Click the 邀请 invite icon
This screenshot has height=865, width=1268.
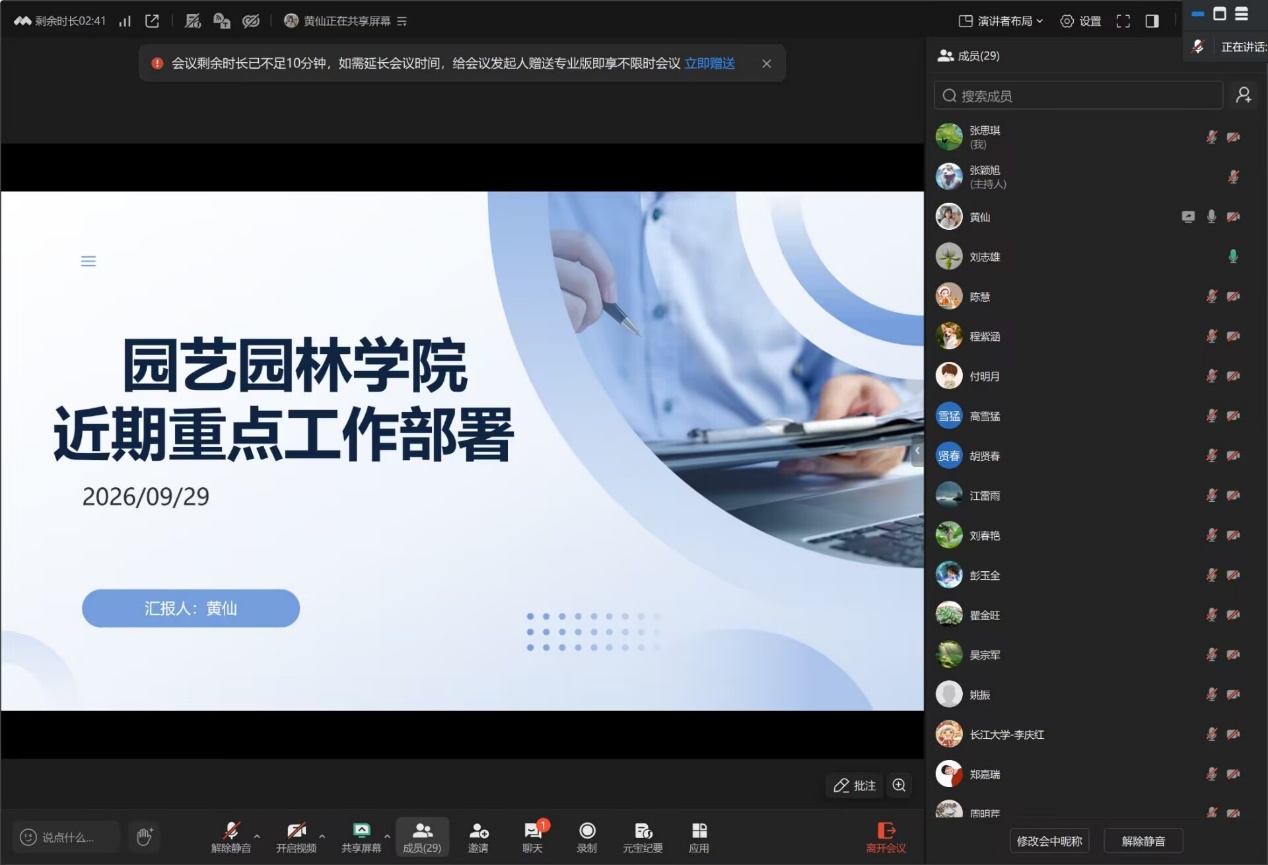(x=479, y=838)
